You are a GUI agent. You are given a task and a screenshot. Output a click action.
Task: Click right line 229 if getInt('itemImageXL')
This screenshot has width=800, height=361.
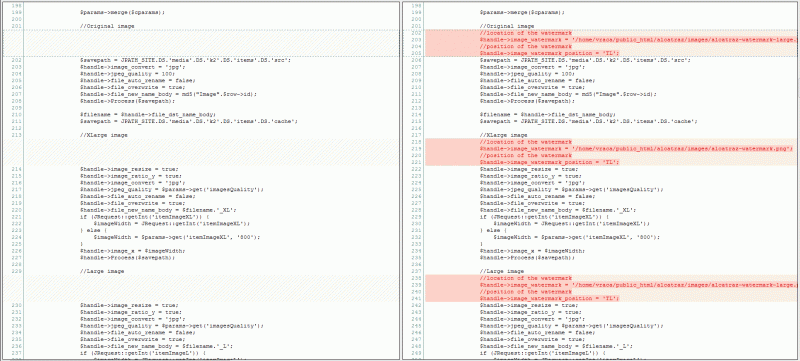tap(544, 217)
